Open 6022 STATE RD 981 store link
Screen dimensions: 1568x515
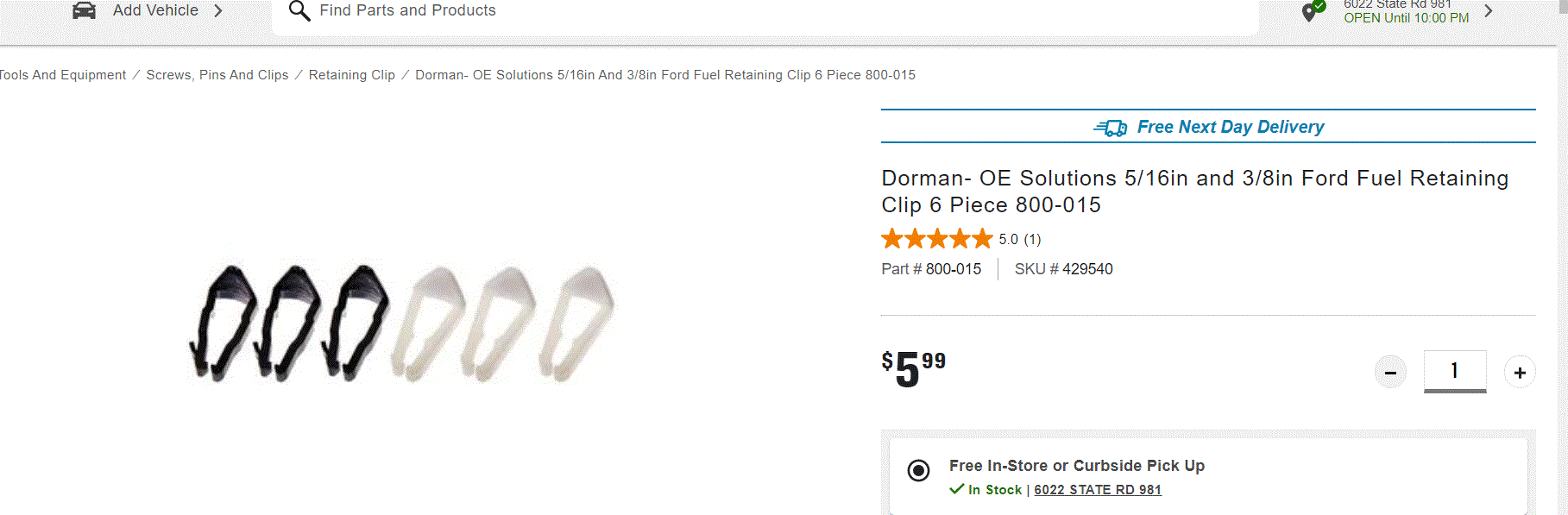click(1098, 490)
